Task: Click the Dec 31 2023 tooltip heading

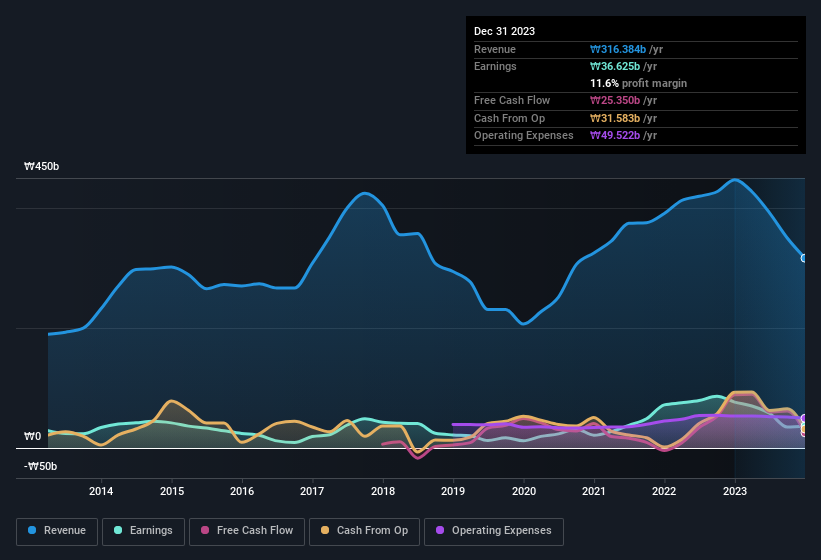Action: tap(504, 31)
